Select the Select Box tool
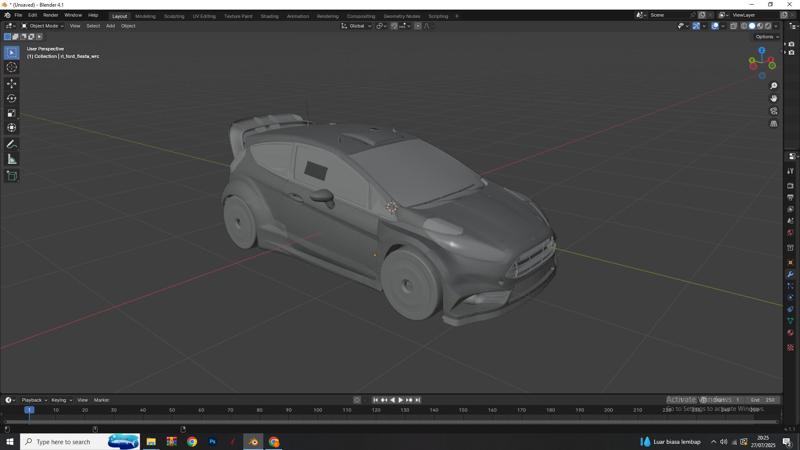Screen dimensions: 800x450 pyautogui.click(x=12, y=53)
